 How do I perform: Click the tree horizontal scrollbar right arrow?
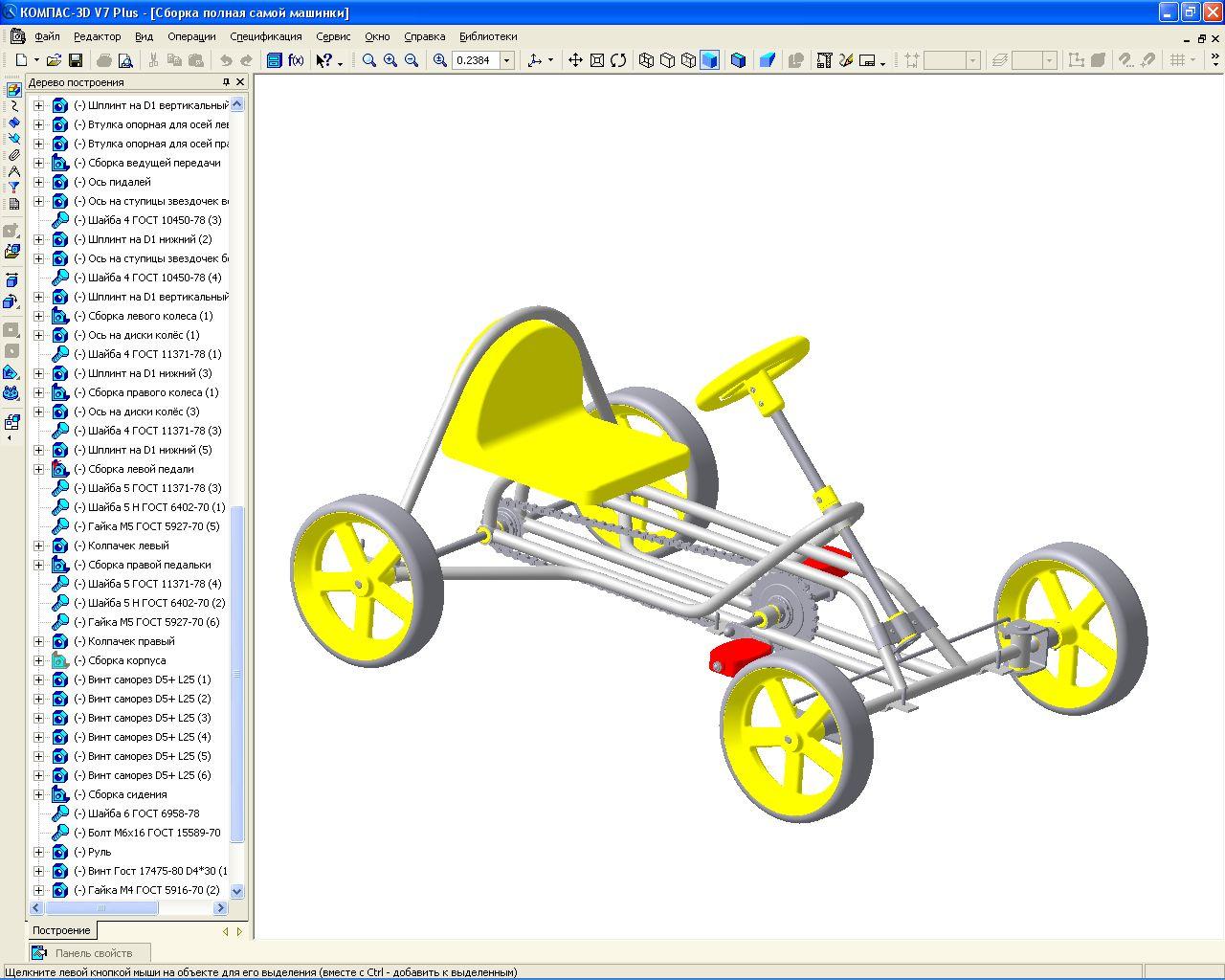coord(220,908)
